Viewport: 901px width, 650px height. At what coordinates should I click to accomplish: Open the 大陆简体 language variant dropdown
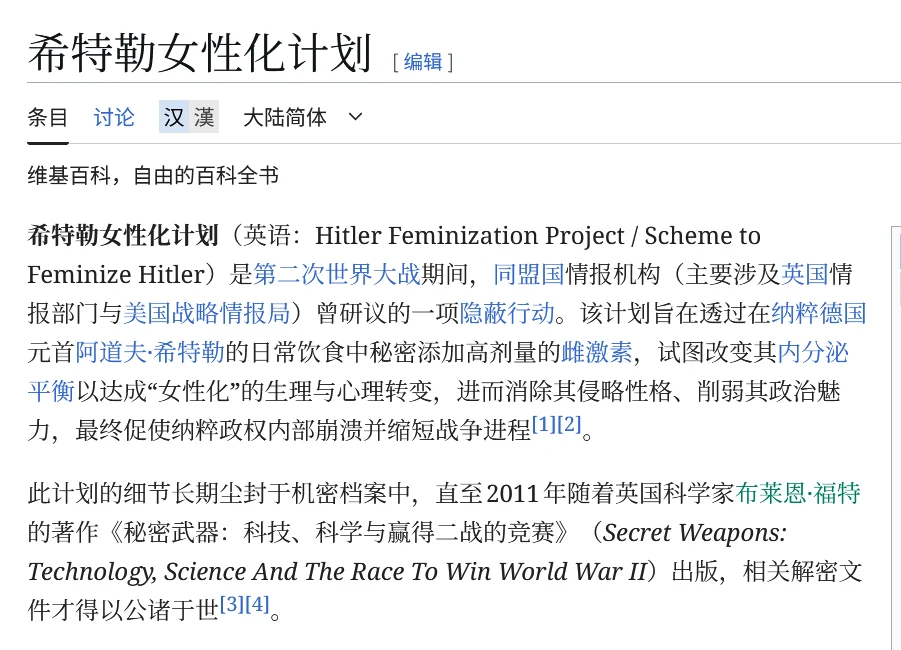(x=285, y=117)
